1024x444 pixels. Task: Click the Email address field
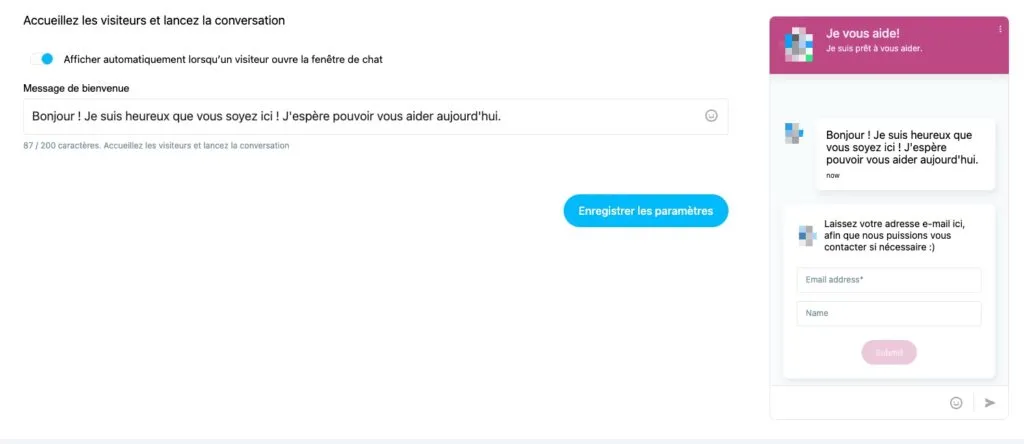pyautogui.click(x=889, y=280)
